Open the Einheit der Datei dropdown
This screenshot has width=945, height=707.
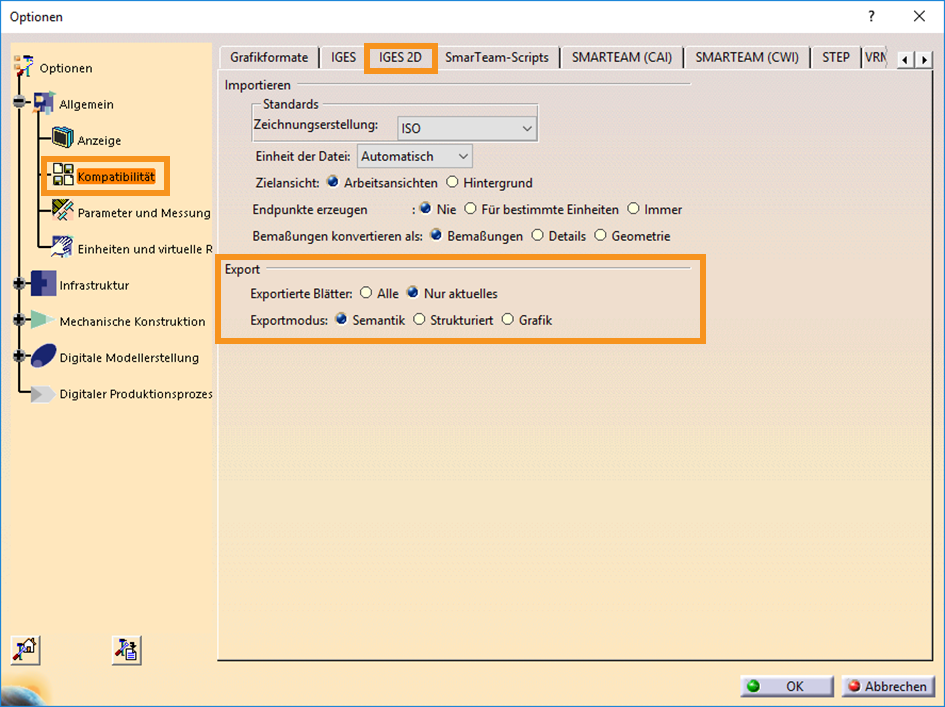[x=461, y=156]
